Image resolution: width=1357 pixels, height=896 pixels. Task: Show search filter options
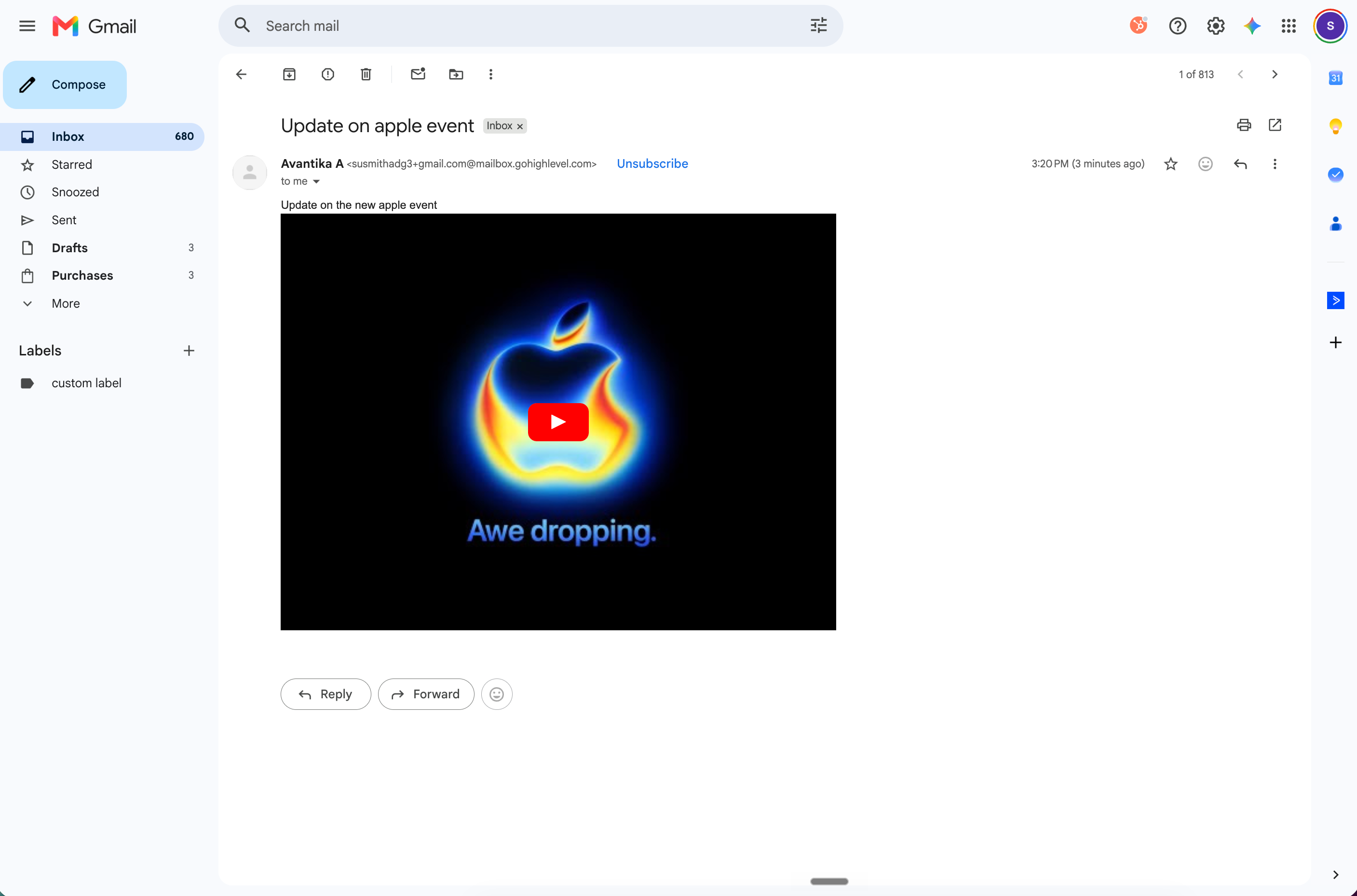coord(818,26)
